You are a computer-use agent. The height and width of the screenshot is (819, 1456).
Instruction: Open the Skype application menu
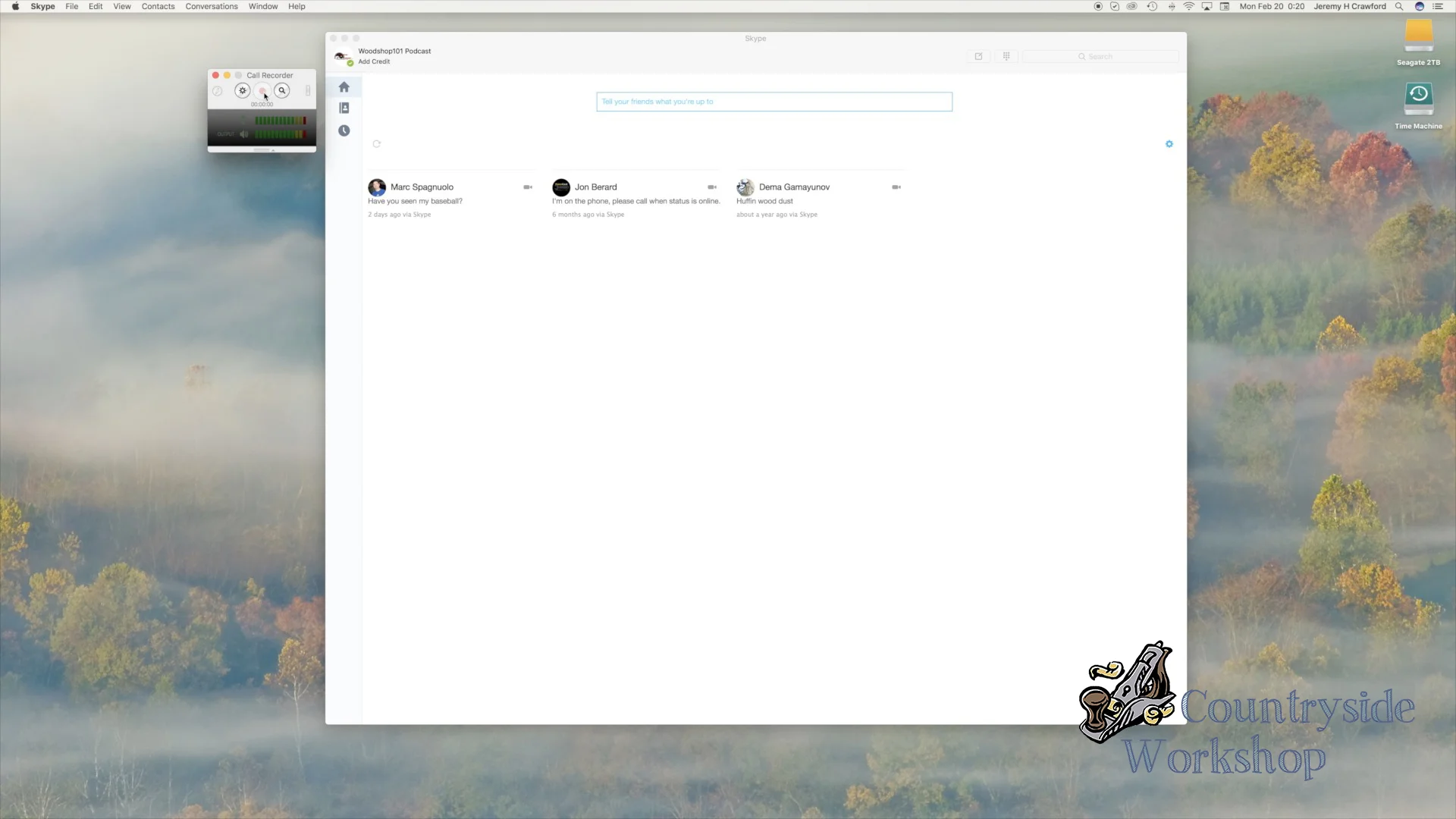42,6
